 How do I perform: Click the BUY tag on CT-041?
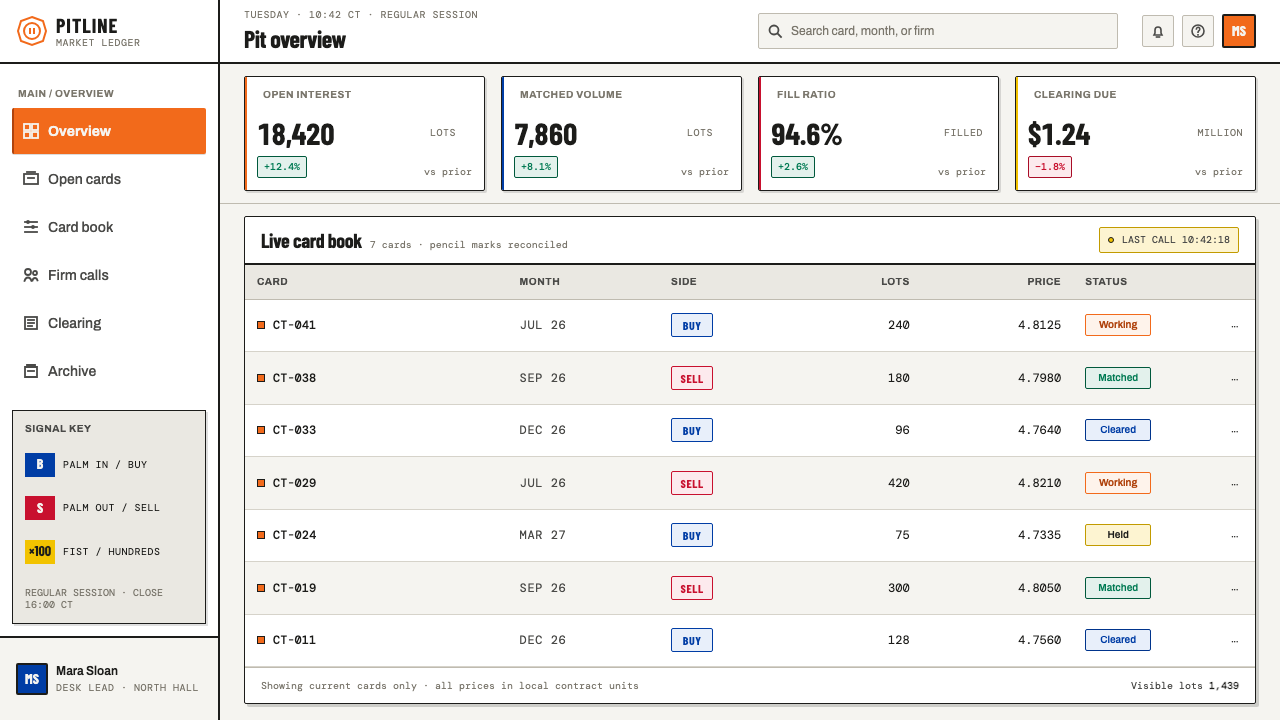click(x=692, y=325)
